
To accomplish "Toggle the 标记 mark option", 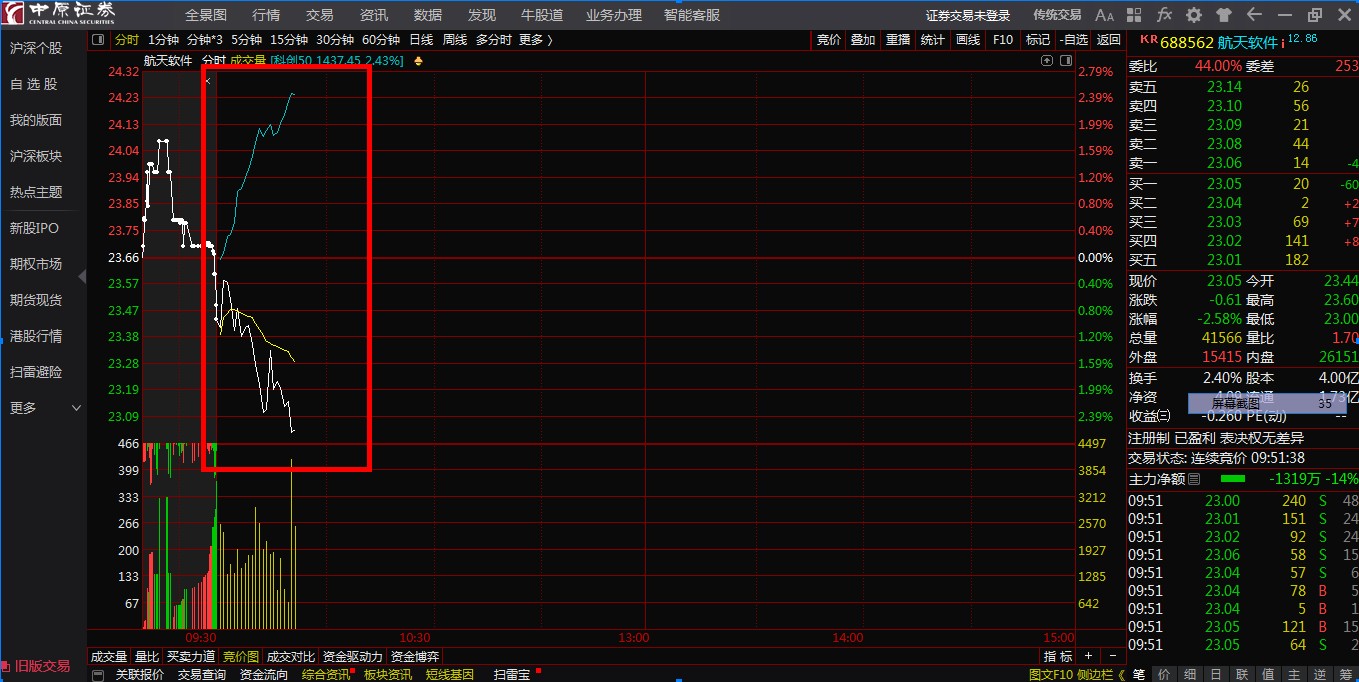I will [x=1038, y=40].
